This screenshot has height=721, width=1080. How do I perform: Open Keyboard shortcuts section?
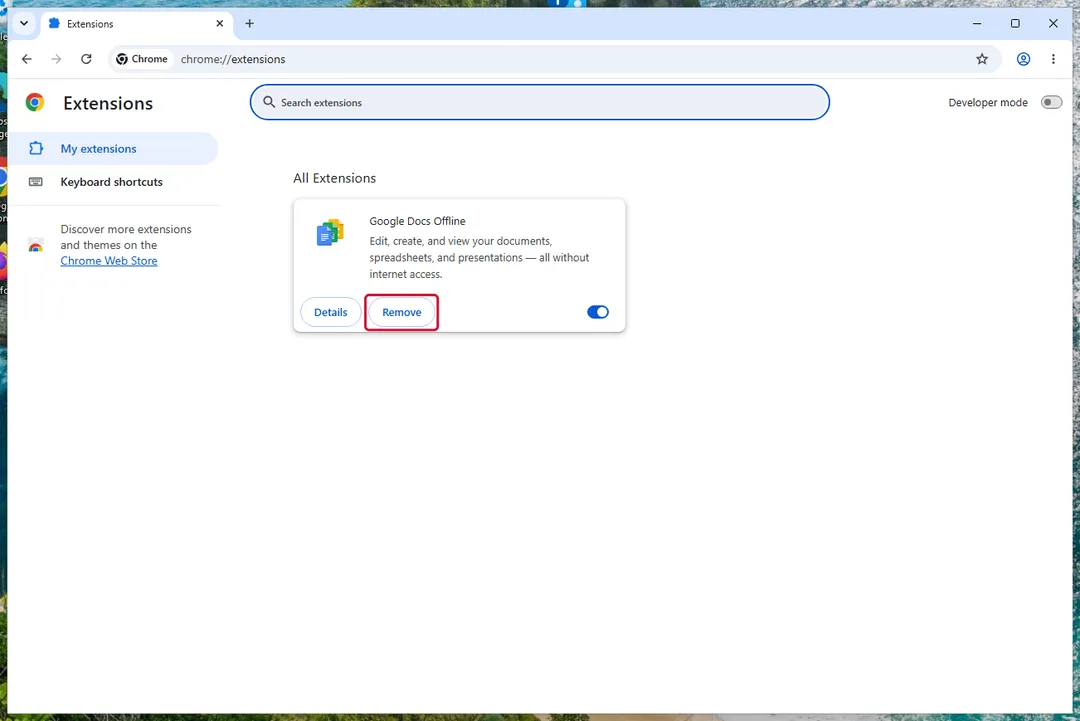tap(112, 182)
